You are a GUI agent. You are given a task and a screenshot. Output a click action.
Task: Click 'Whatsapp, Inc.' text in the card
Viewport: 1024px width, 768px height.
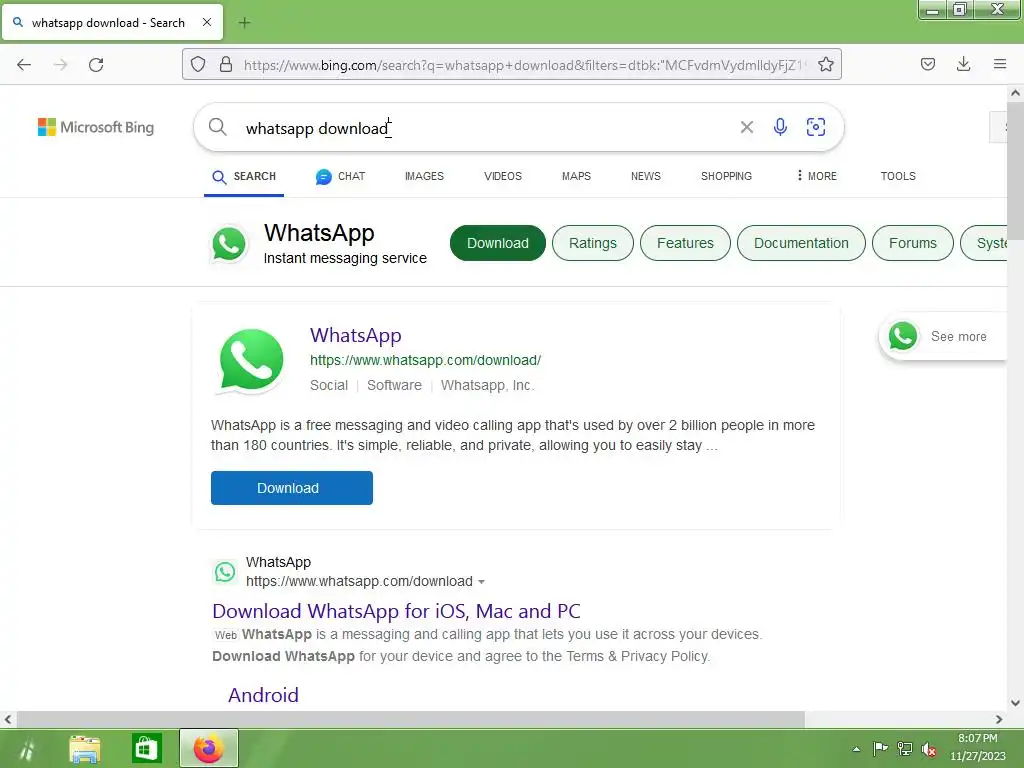tap(487, 385)
